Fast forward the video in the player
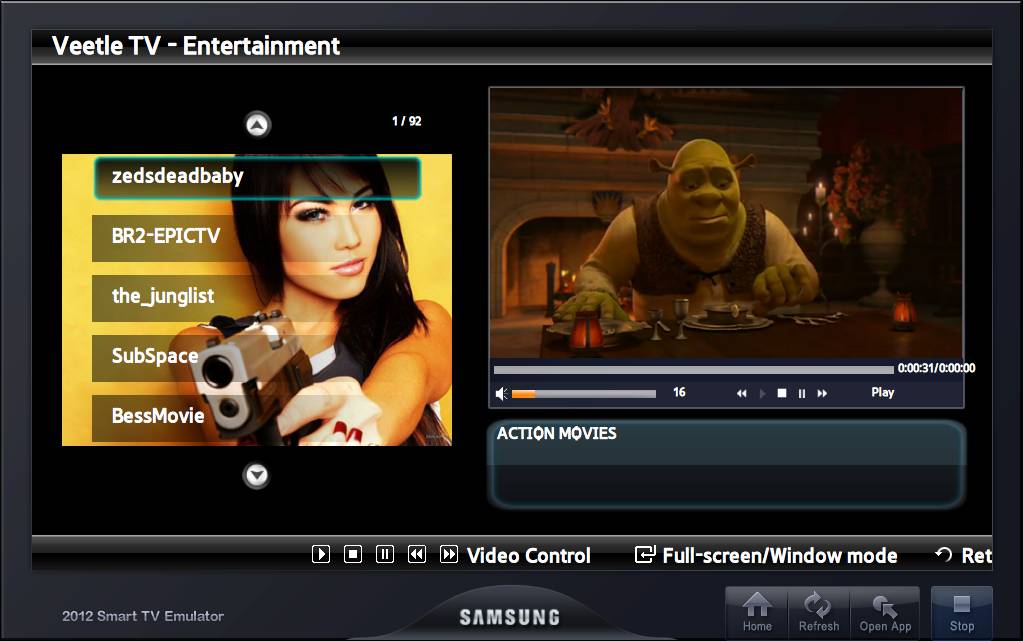The image size is (1023, 641). pyautogui.click(x=822, y=394)
